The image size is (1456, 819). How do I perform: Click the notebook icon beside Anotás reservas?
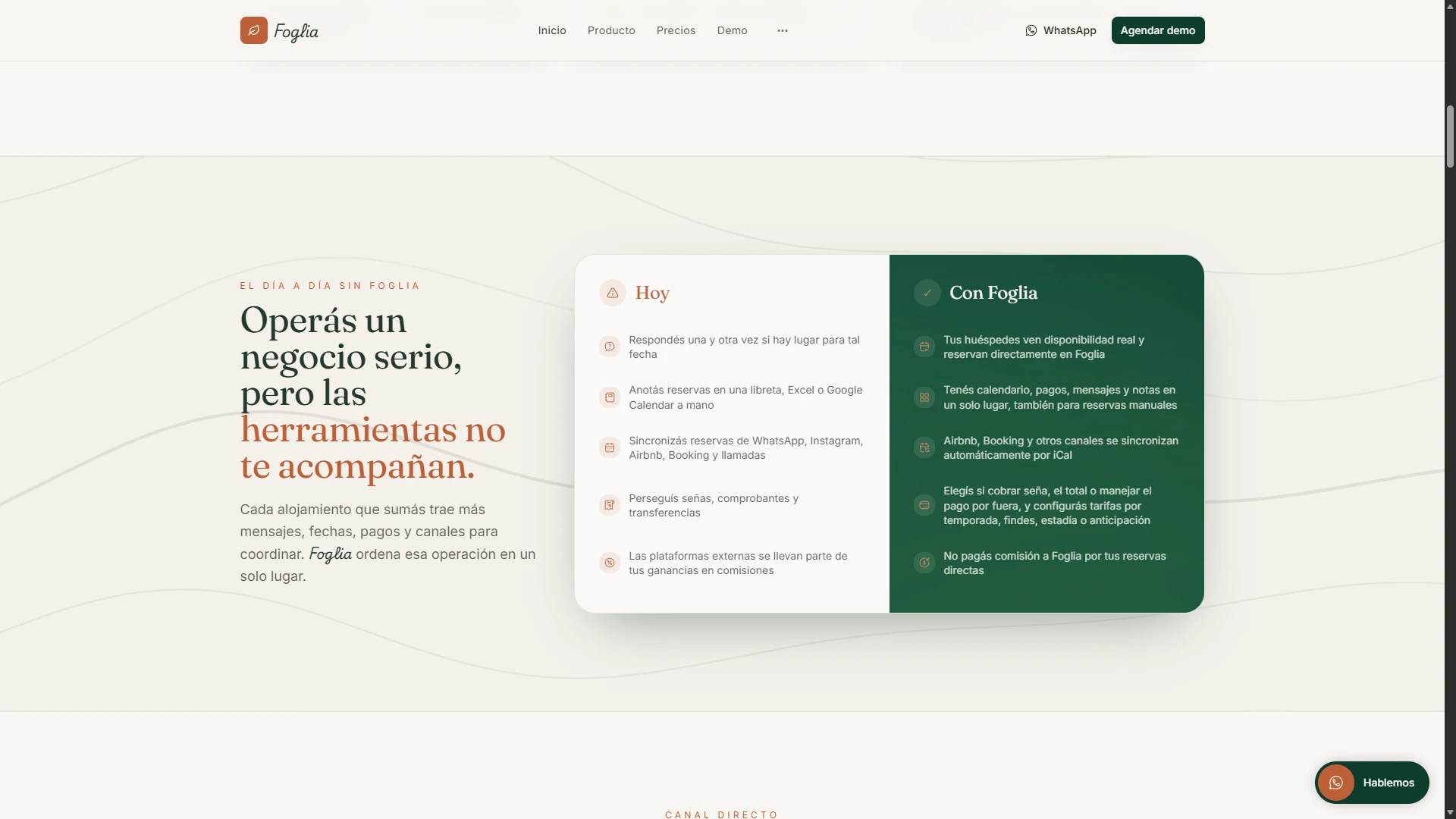pos(610,397)
